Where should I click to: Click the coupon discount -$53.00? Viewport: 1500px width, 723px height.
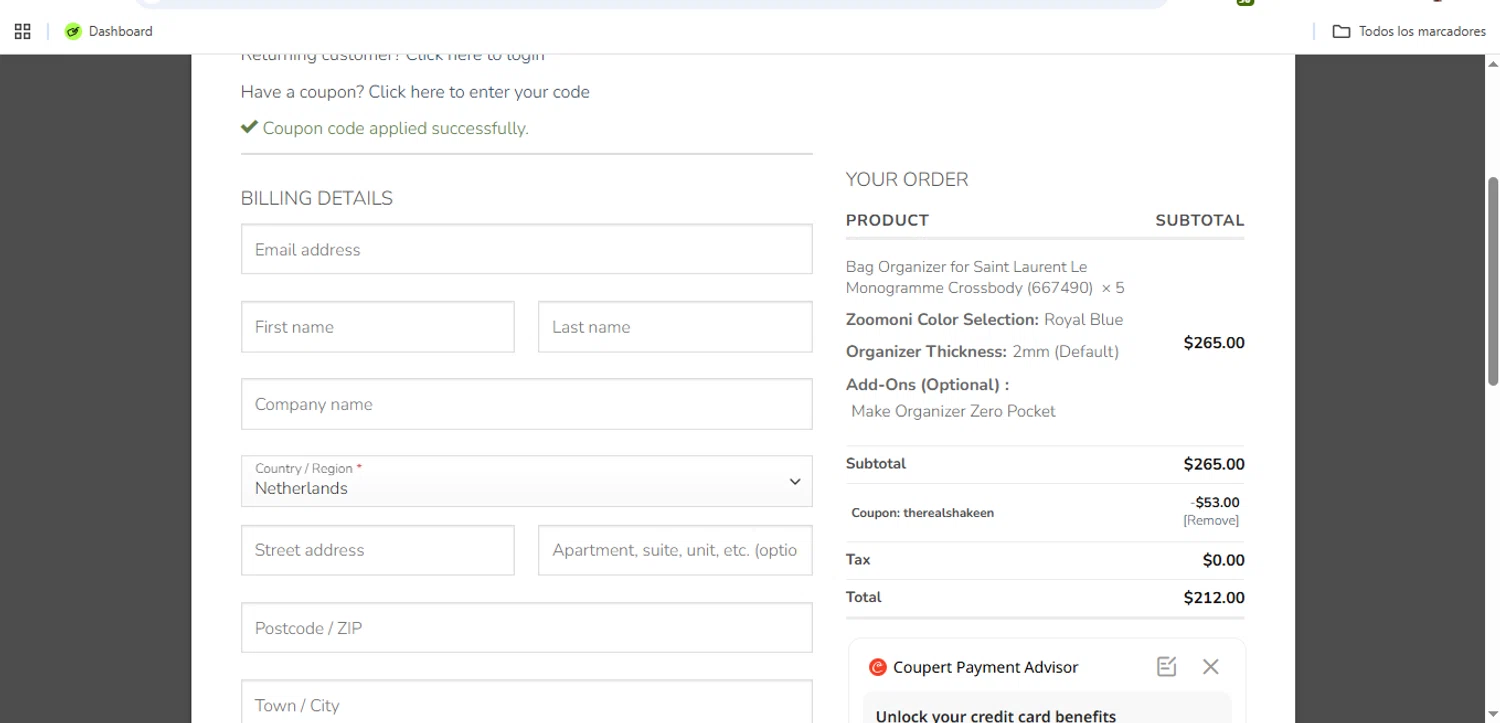pos(1215,503)
